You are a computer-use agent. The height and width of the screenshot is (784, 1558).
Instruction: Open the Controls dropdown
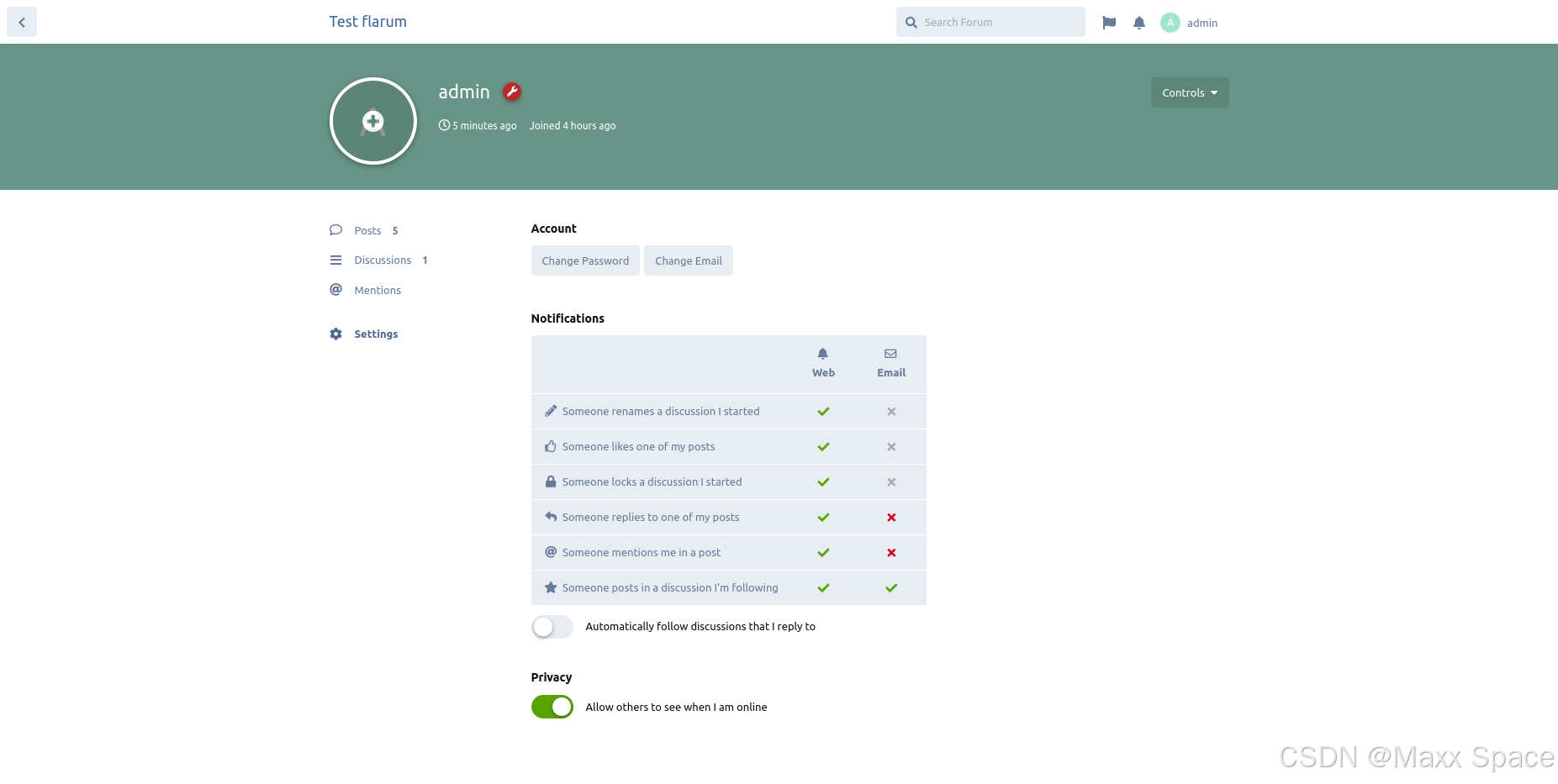(1190, 92)
